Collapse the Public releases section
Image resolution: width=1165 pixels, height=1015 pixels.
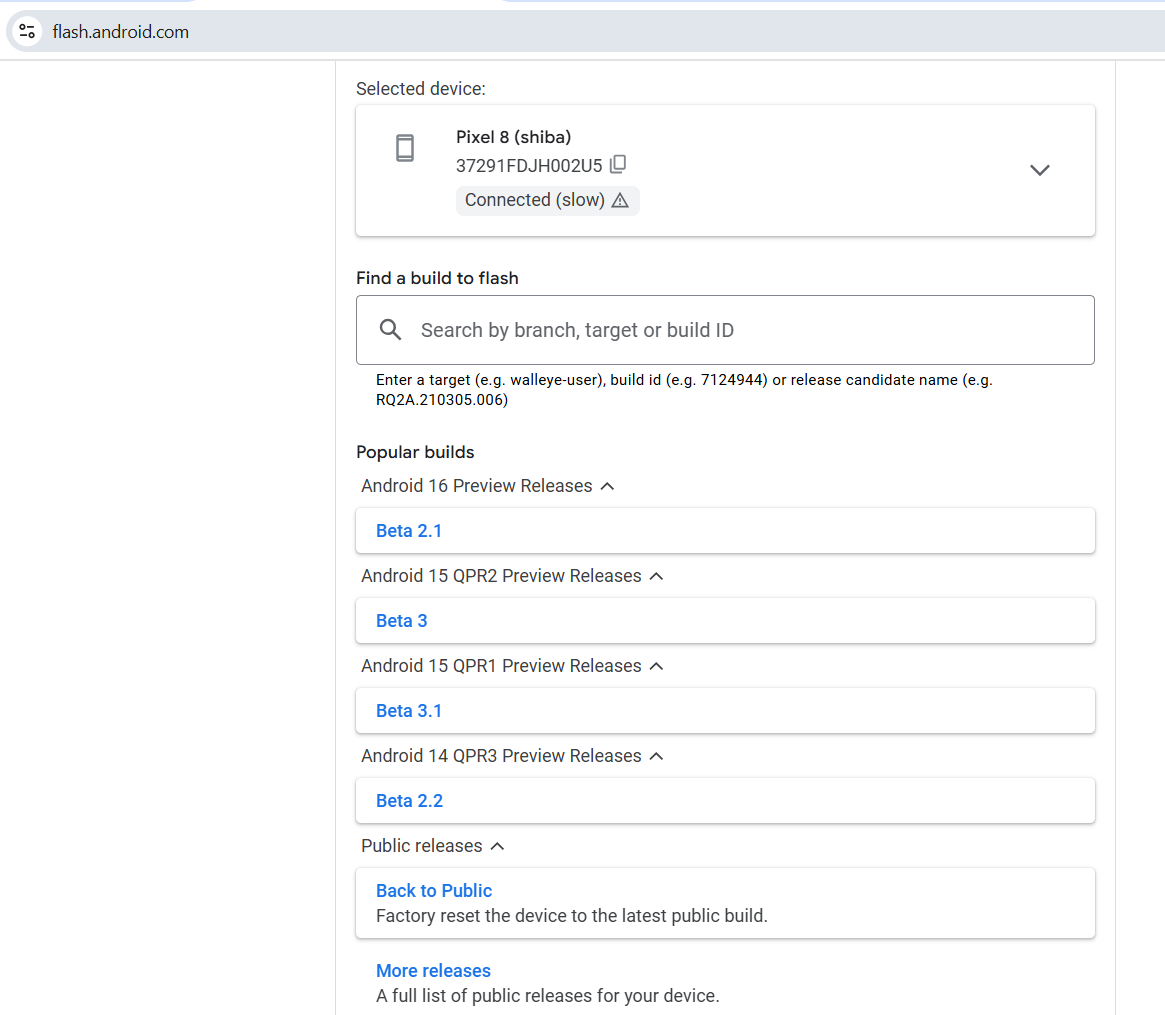click(x=497, y=846)
